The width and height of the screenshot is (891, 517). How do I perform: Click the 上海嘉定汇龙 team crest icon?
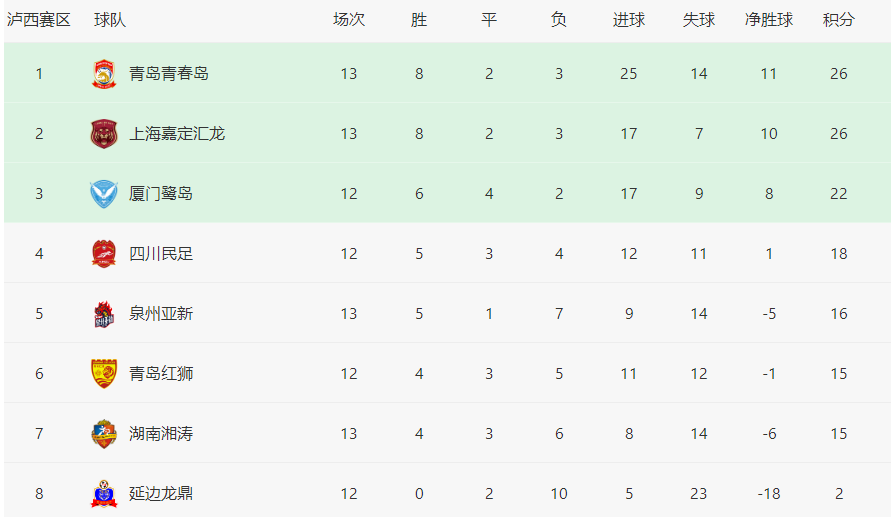(x=104, y=134)
